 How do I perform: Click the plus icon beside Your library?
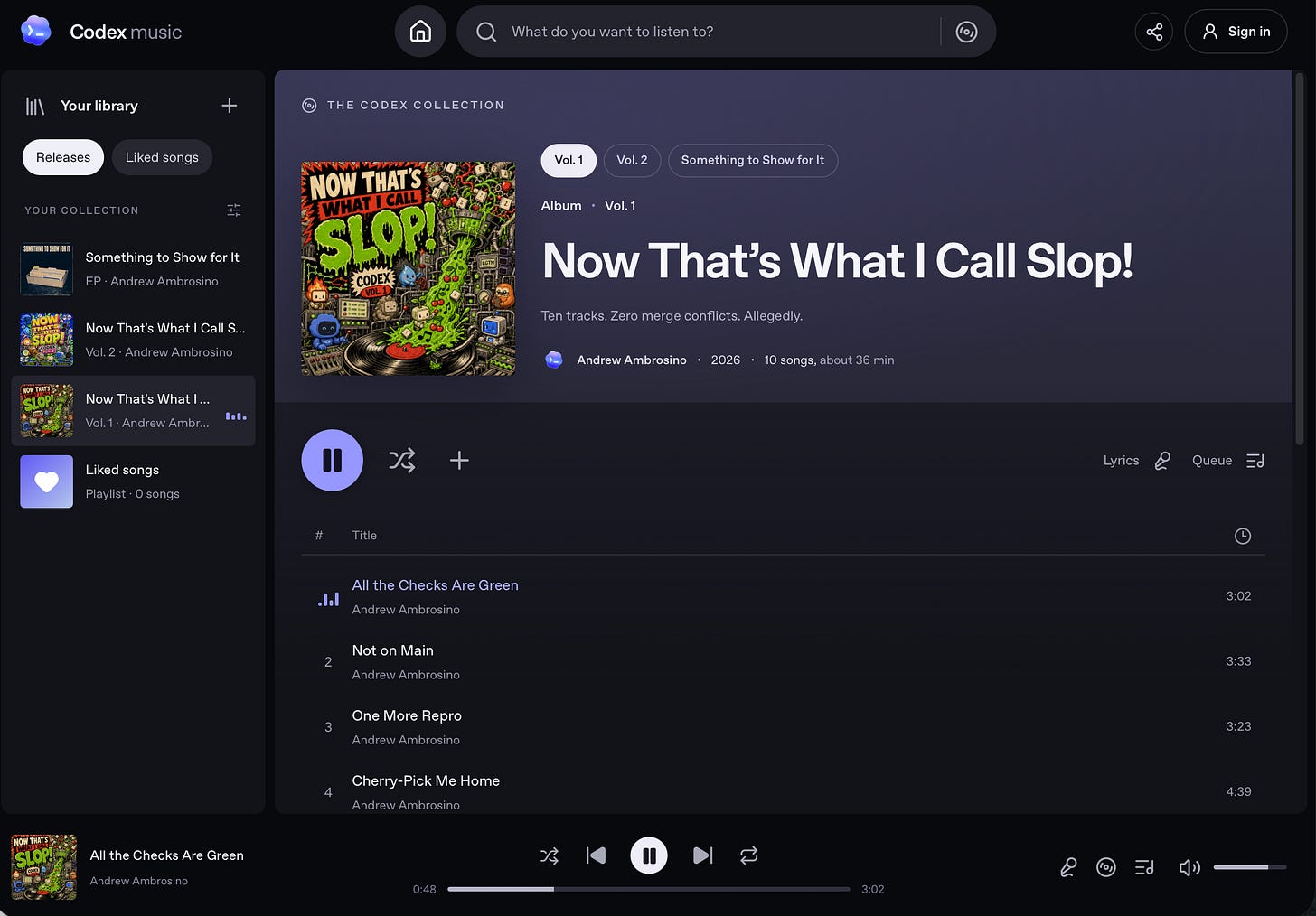[230, 106]
